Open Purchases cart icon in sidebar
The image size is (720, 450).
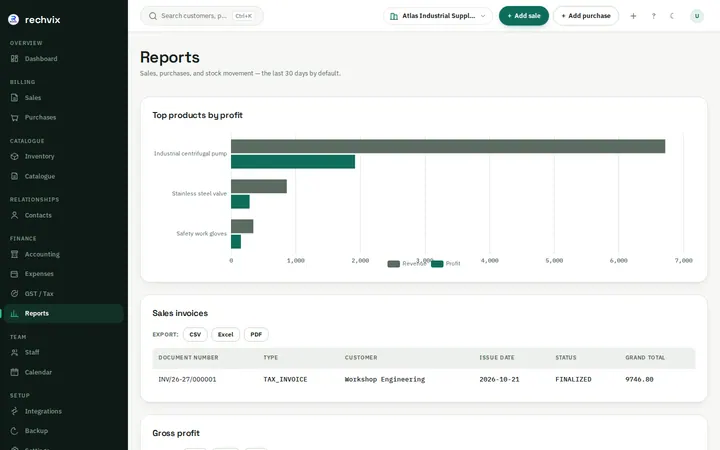pyautogui.click(x=15, y=117)
